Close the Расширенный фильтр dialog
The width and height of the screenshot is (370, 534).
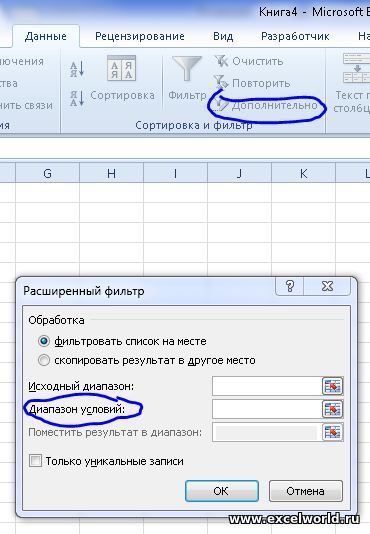(x=327, y=286)
